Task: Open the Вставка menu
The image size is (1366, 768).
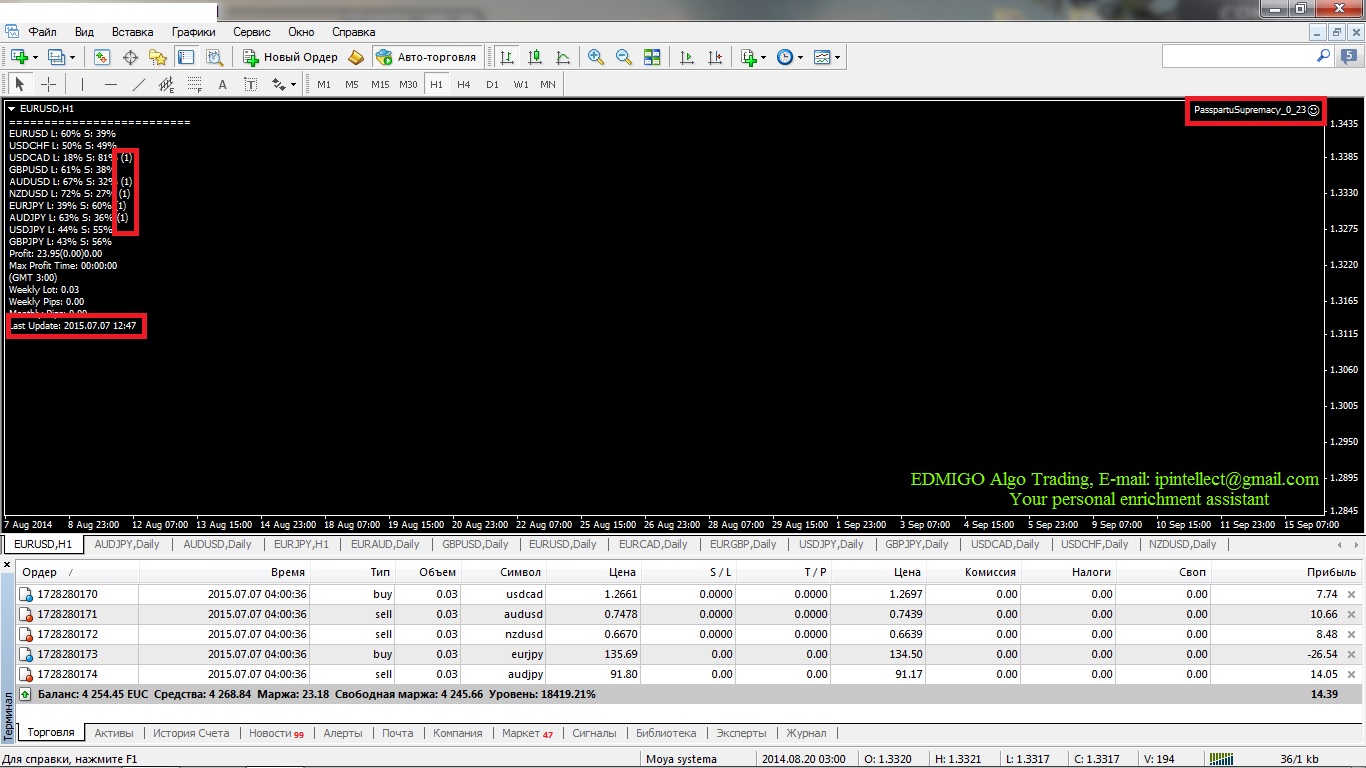Action: pyautogui.click(x=132, y=32)
